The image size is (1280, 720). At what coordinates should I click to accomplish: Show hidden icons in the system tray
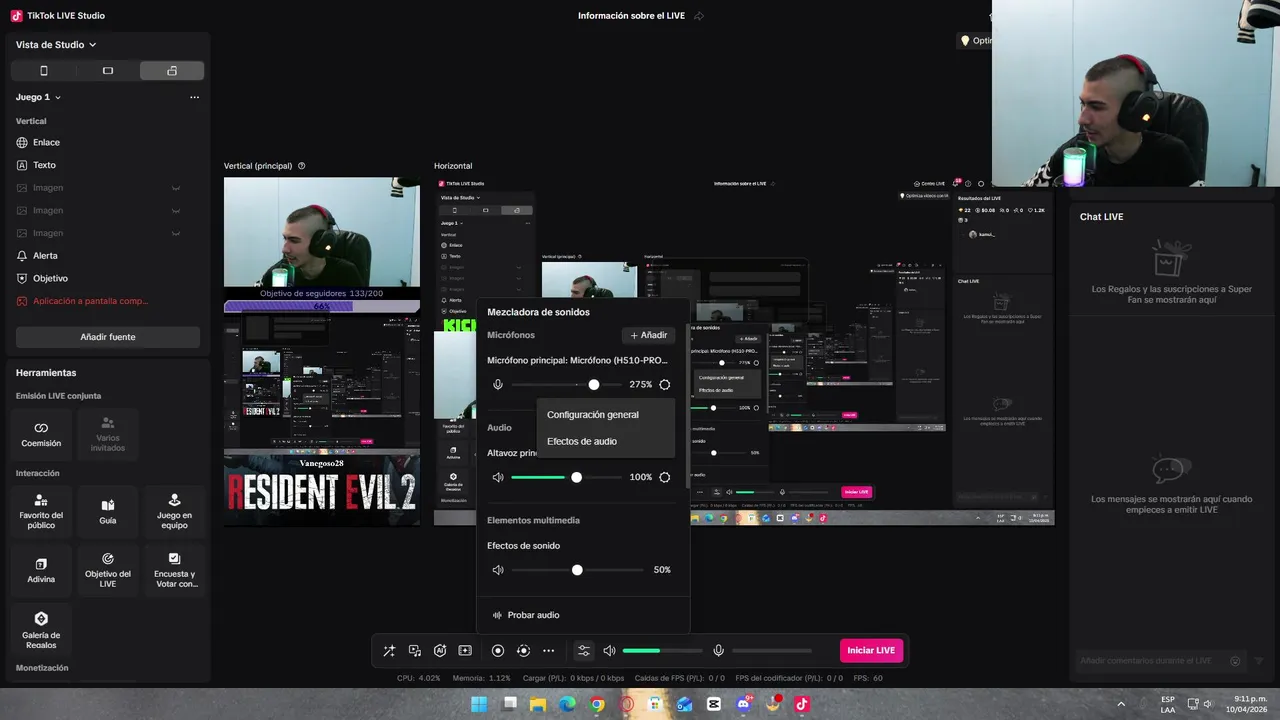point(1121,704)
